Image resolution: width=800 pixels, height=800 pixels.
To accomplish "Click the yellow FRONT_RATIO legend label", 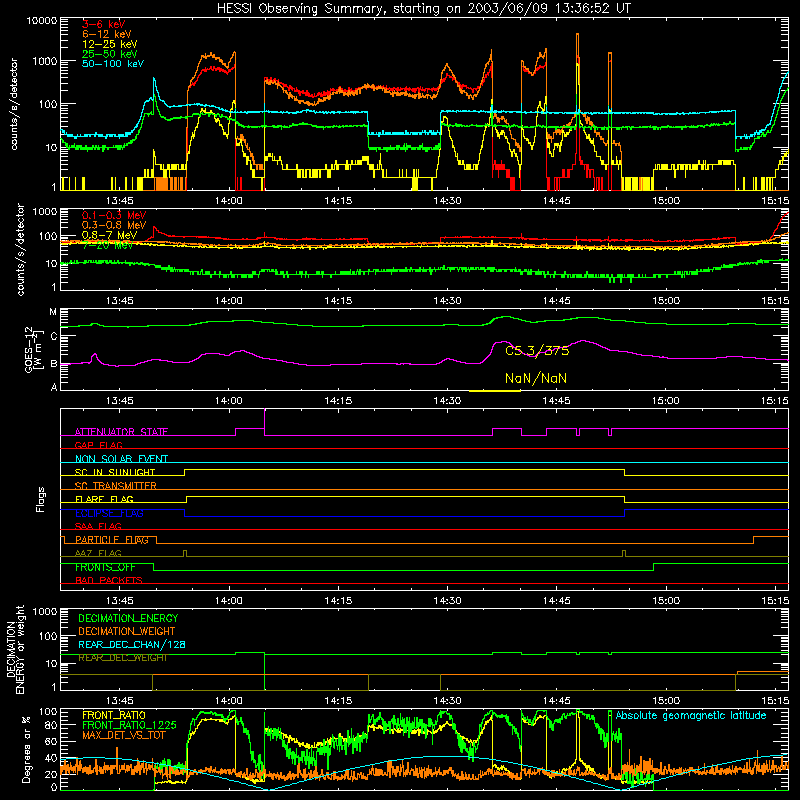I will pos(114,715).
